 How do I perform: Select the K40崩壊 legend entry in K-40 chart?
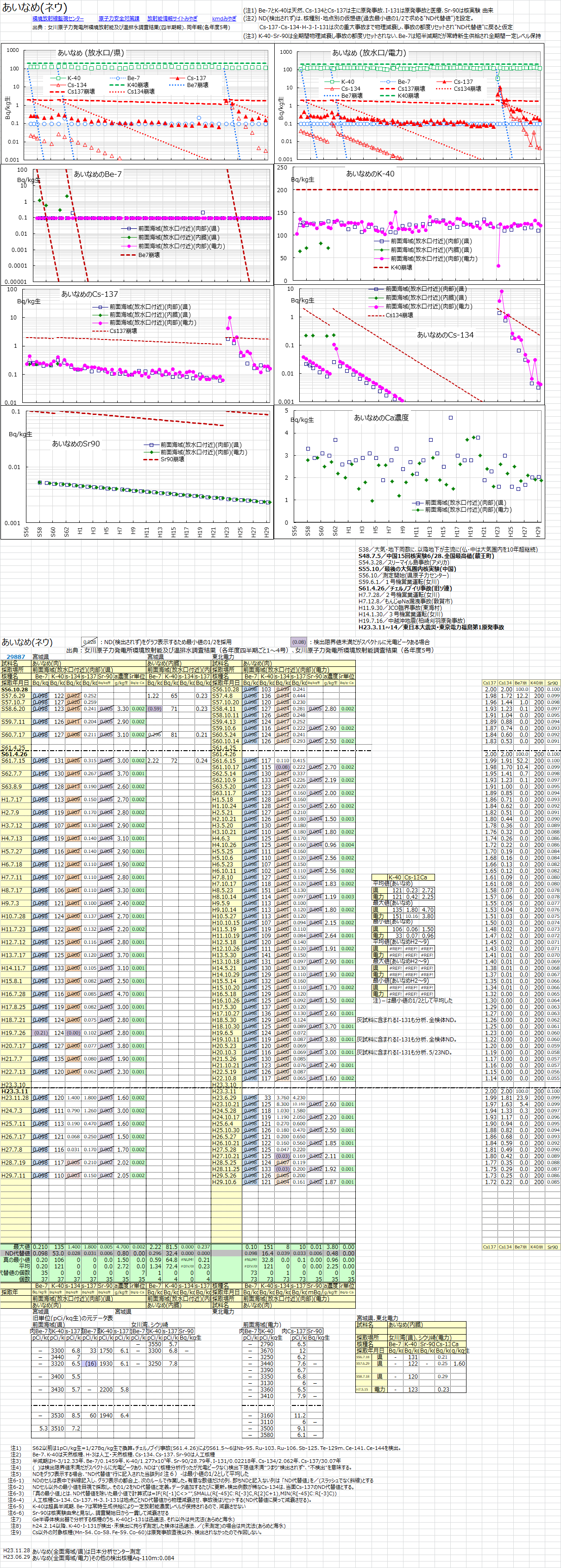click(401, 267)
